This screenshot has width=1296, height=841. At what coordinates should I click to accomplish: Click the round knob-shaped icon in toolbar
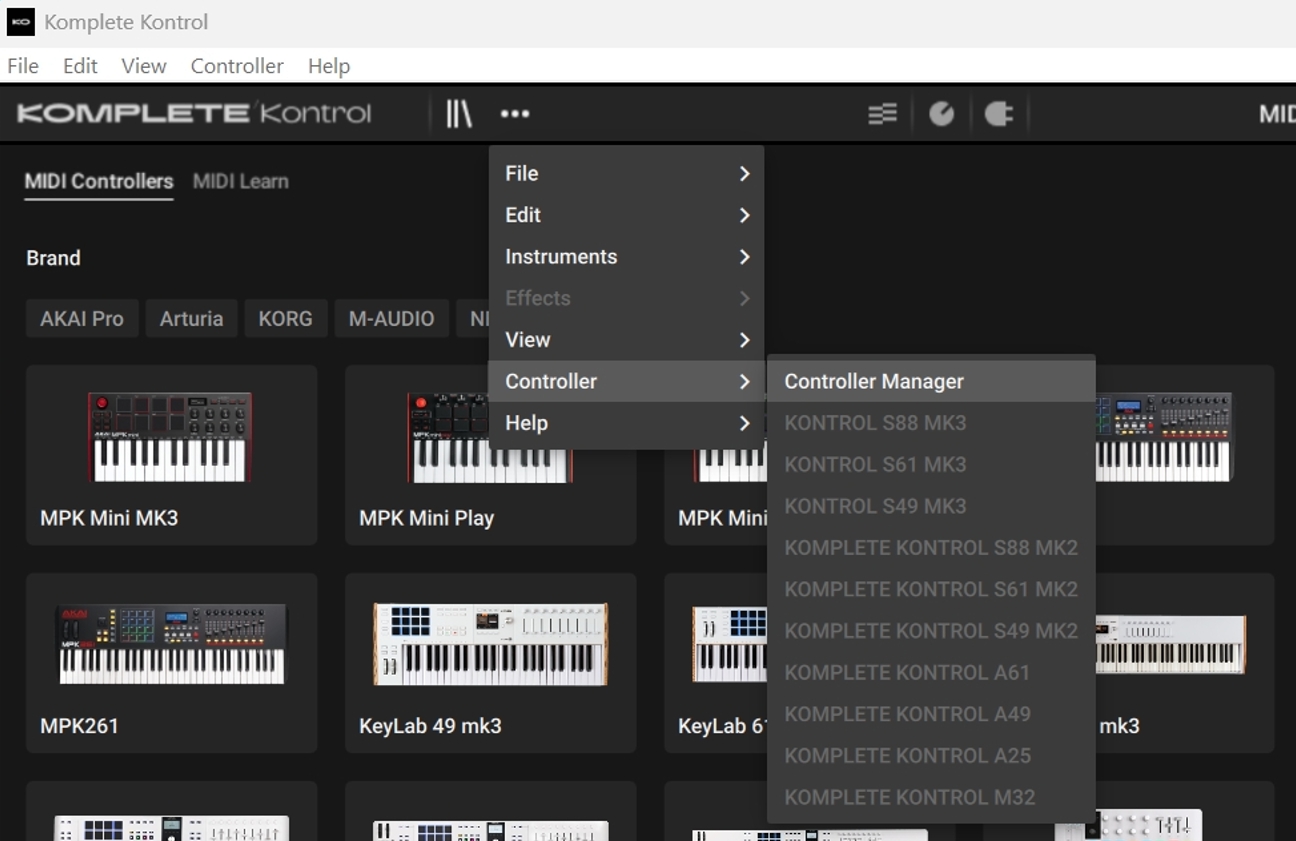pos(941,114)
